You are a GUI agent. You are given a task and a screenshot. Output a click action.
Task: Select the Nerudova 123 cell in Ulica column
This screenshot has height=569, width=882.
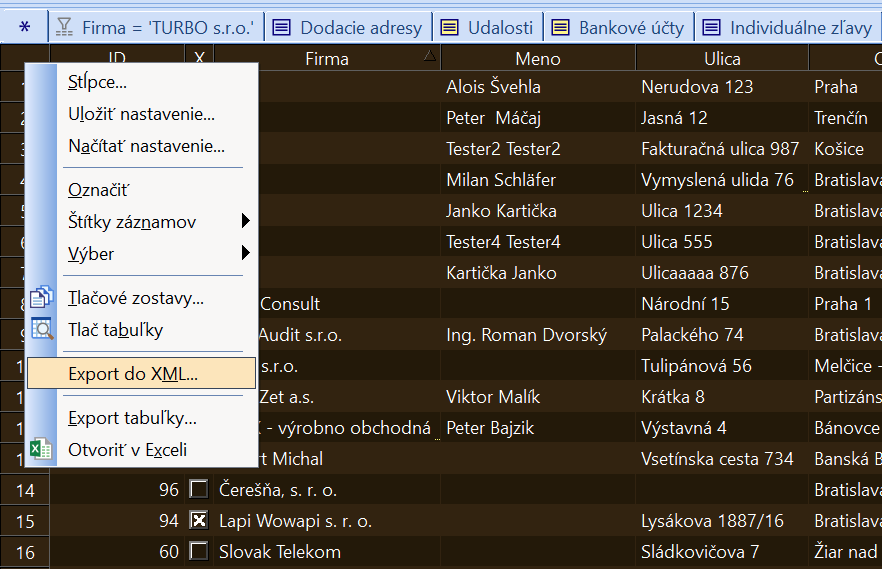click(x=697, y=87)
